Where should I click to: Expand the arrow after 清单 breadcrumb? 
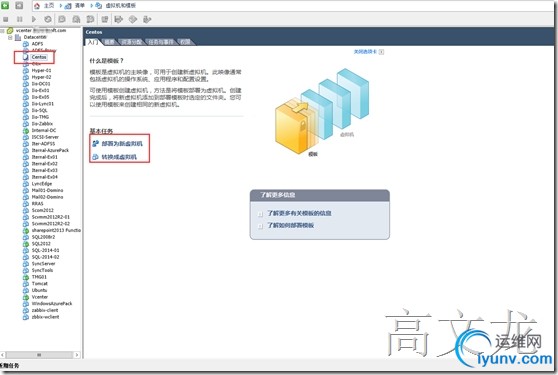[91, 6]
